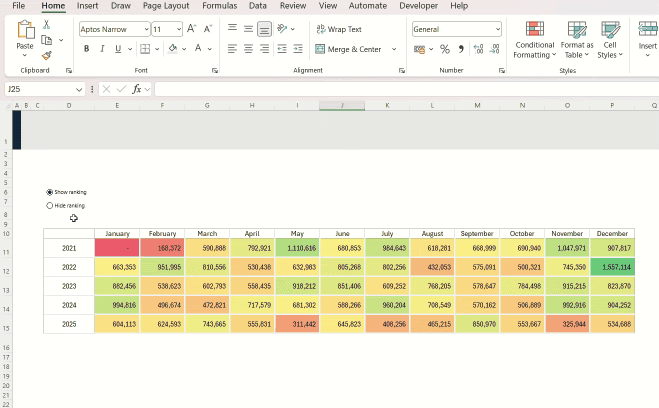
Task: Open text orientation options
Action: 282,29
